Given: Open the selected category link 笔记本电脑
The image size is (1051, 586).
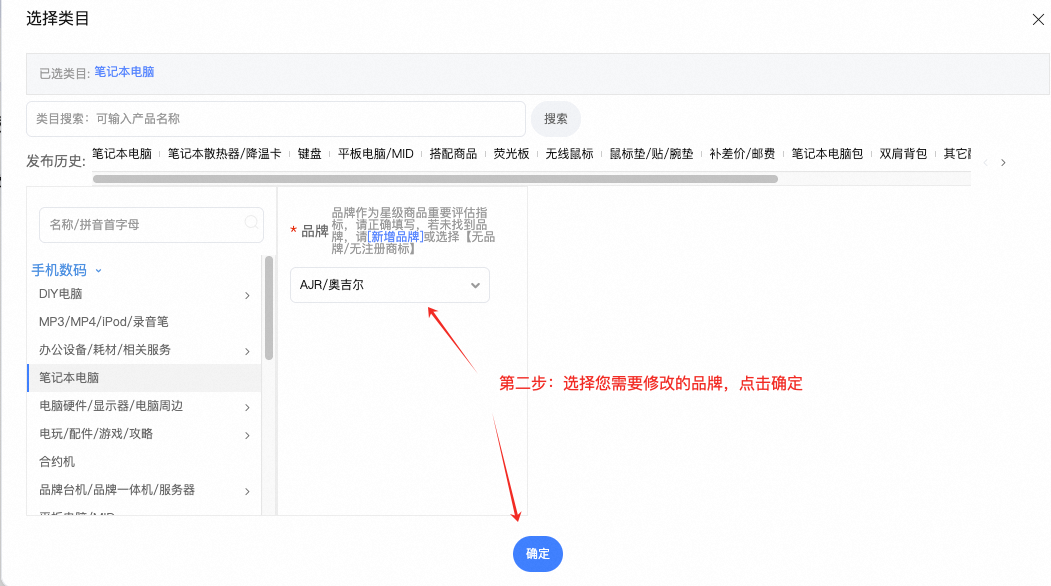Looking at the screenshot, I should point(124,72).
